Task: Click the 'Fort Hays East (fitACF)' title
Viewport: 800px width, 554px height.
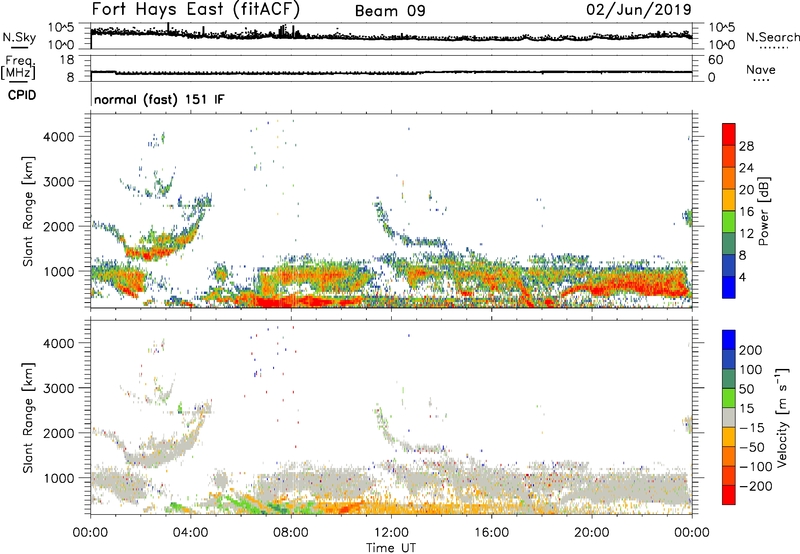Action: [195, 9]
